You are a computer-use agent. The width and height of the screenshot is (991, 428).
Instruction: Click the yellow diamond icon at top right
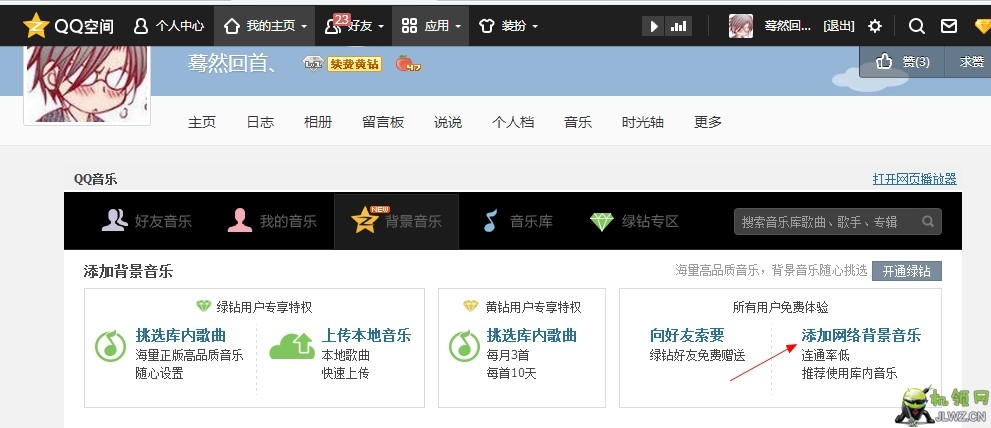click(982, 26)
